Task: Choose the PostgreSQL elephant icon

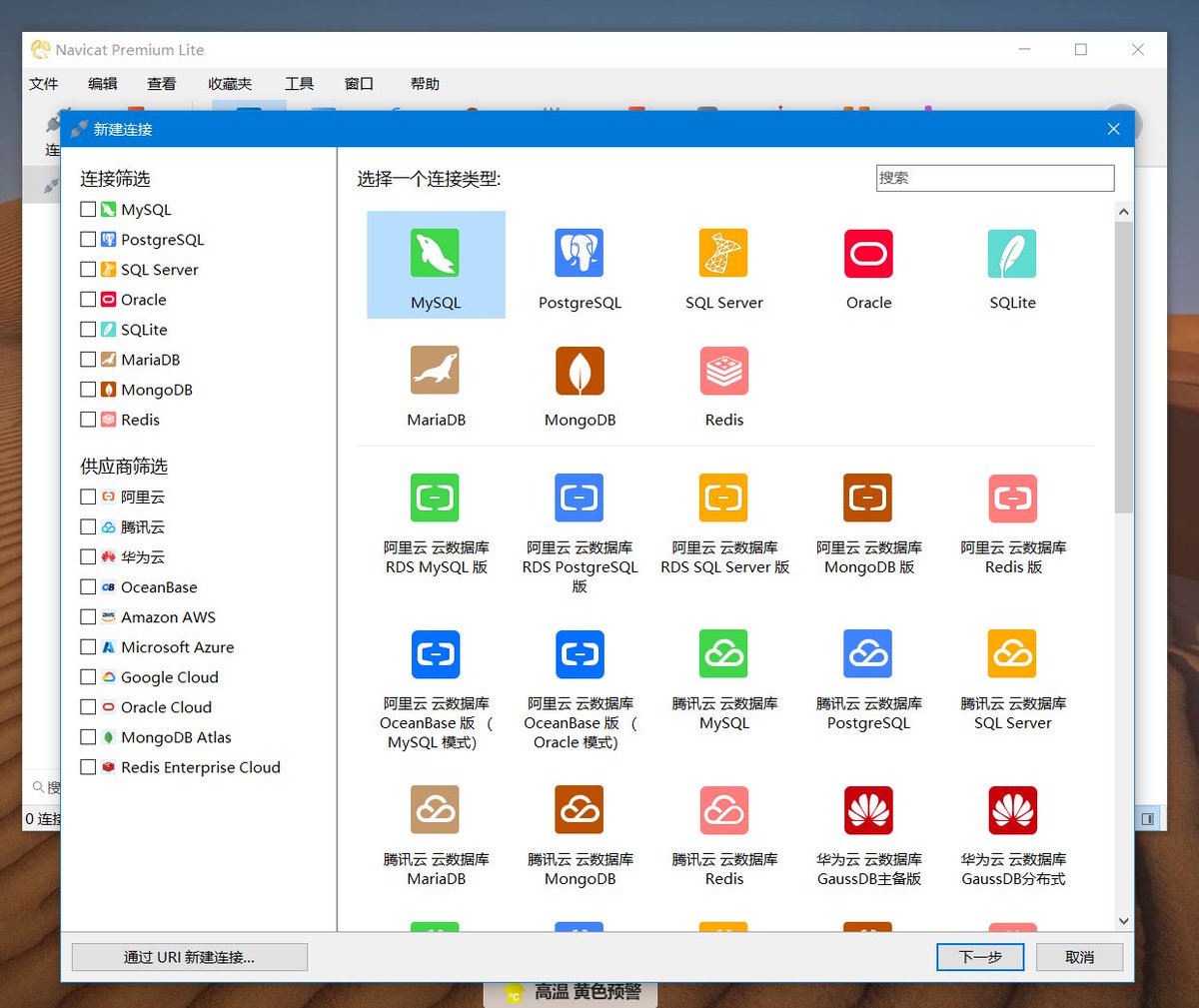Action: tap(580, 253)
